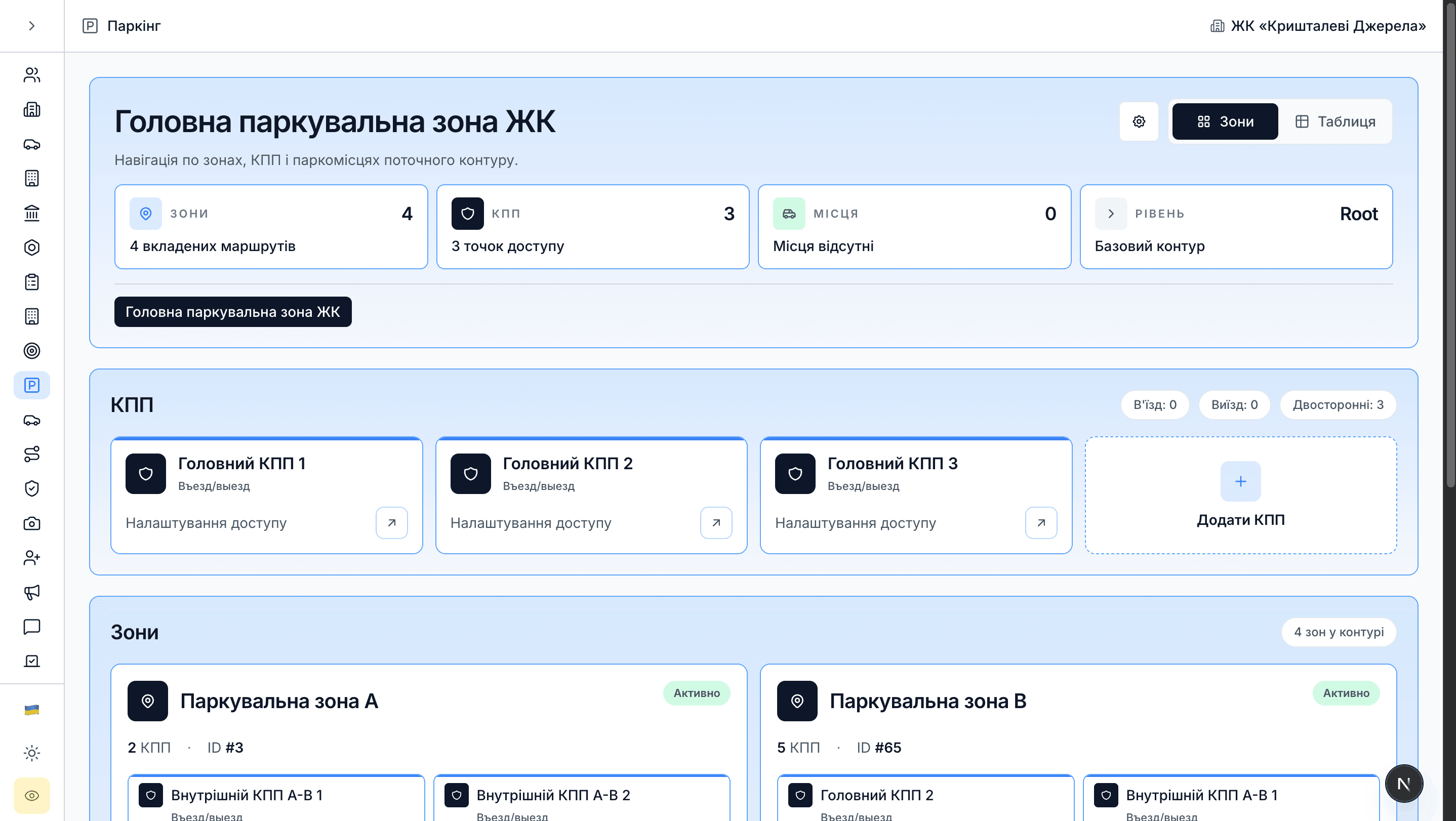The height and width of the screenshot is (821, 1456).
Task: Open the users icon in sidebar
Action: pyautogui.click(x=32, y=75)
